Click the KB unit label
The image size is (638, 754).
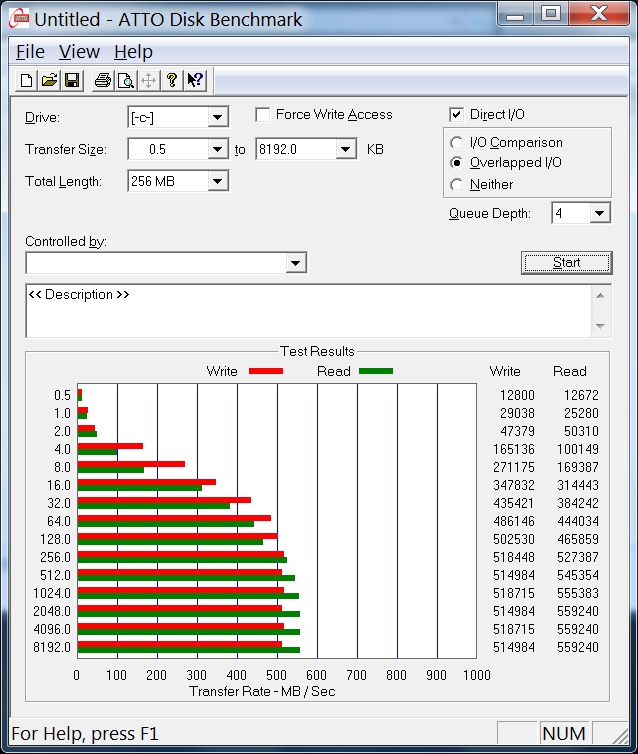[x=375, y=150]
